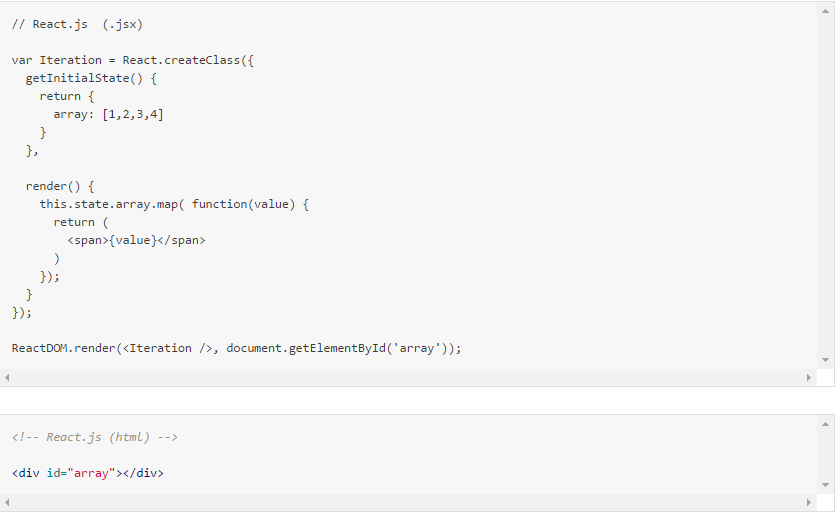Place cursor on 'getInitialState()' line
836x512 pixels.
point(91,78)
